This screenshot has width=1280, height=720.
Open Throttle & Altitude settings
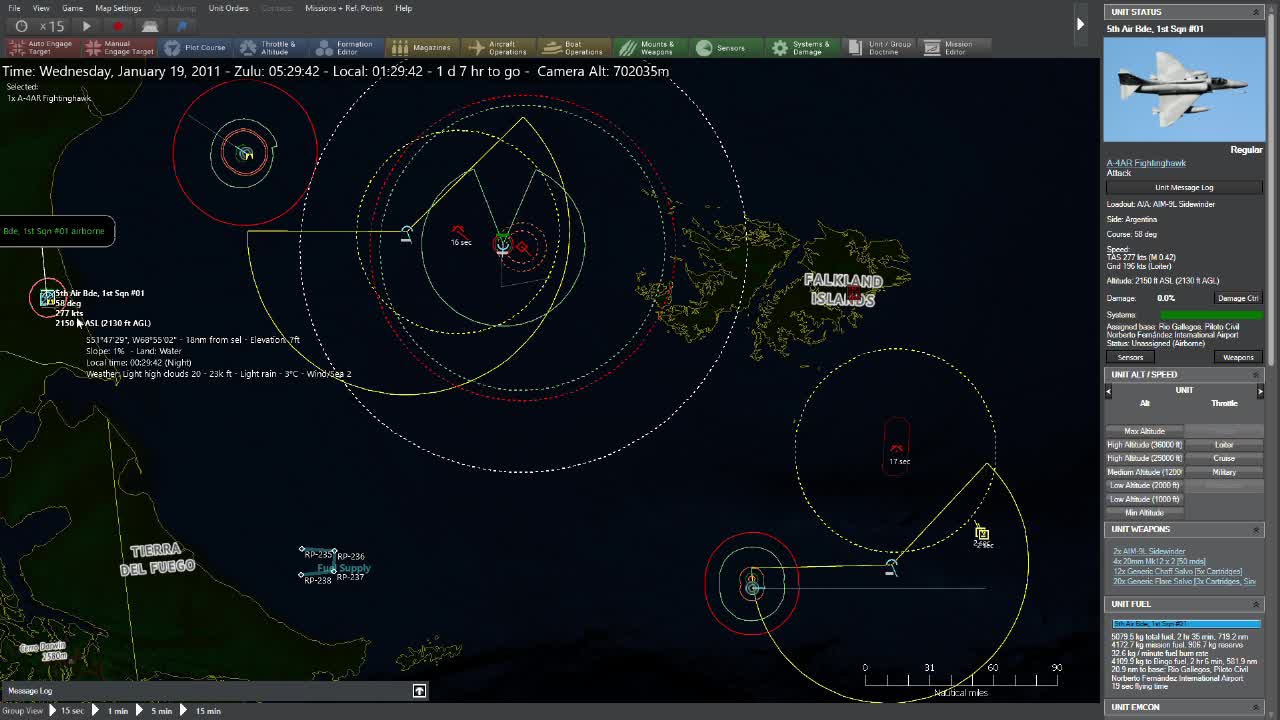click(268, 47)
